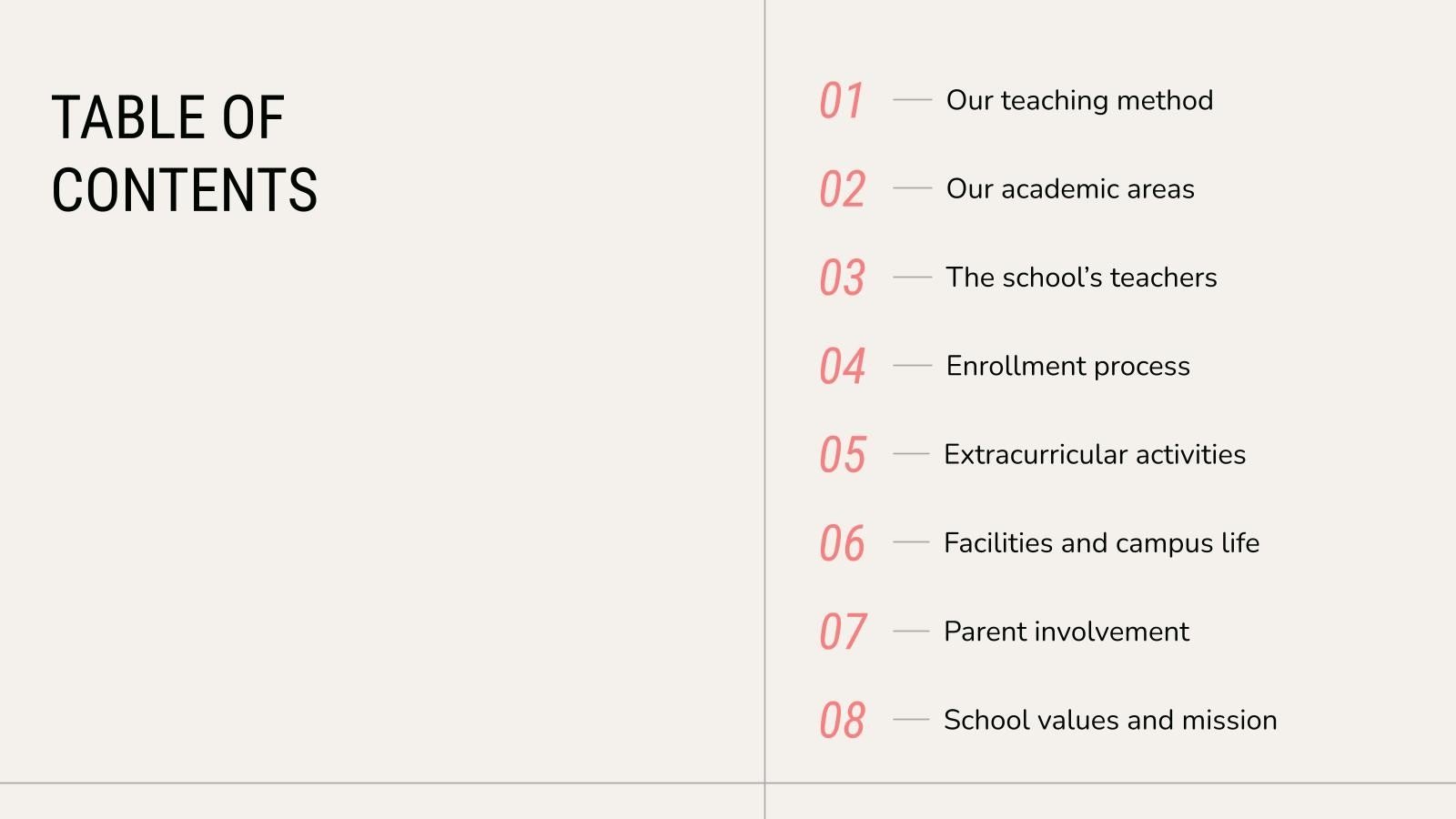
Task: Click the "Our teaching method" entry
Action: (1079, 100)
